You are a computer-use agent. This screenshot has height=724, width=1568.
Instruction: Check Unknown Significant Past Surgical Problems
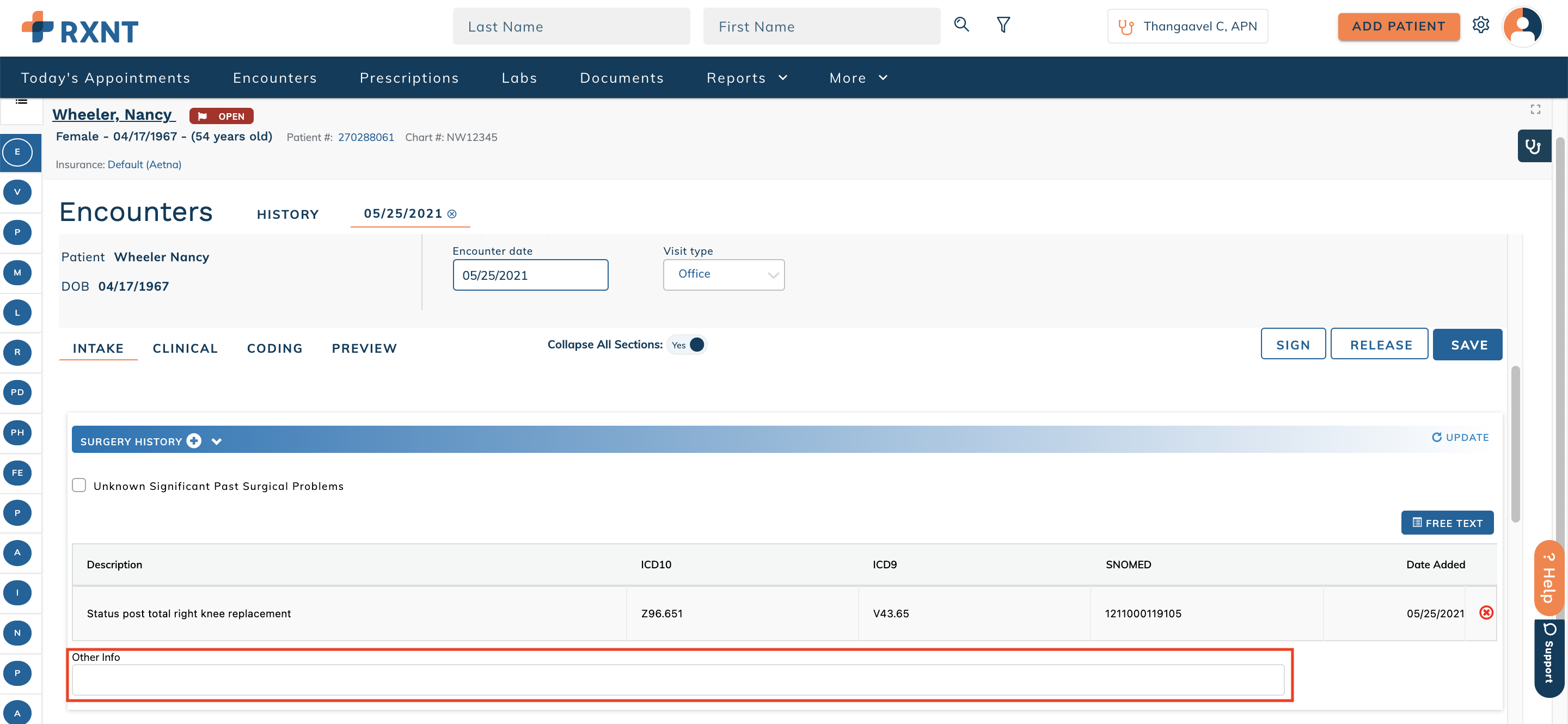coord(79,486)
